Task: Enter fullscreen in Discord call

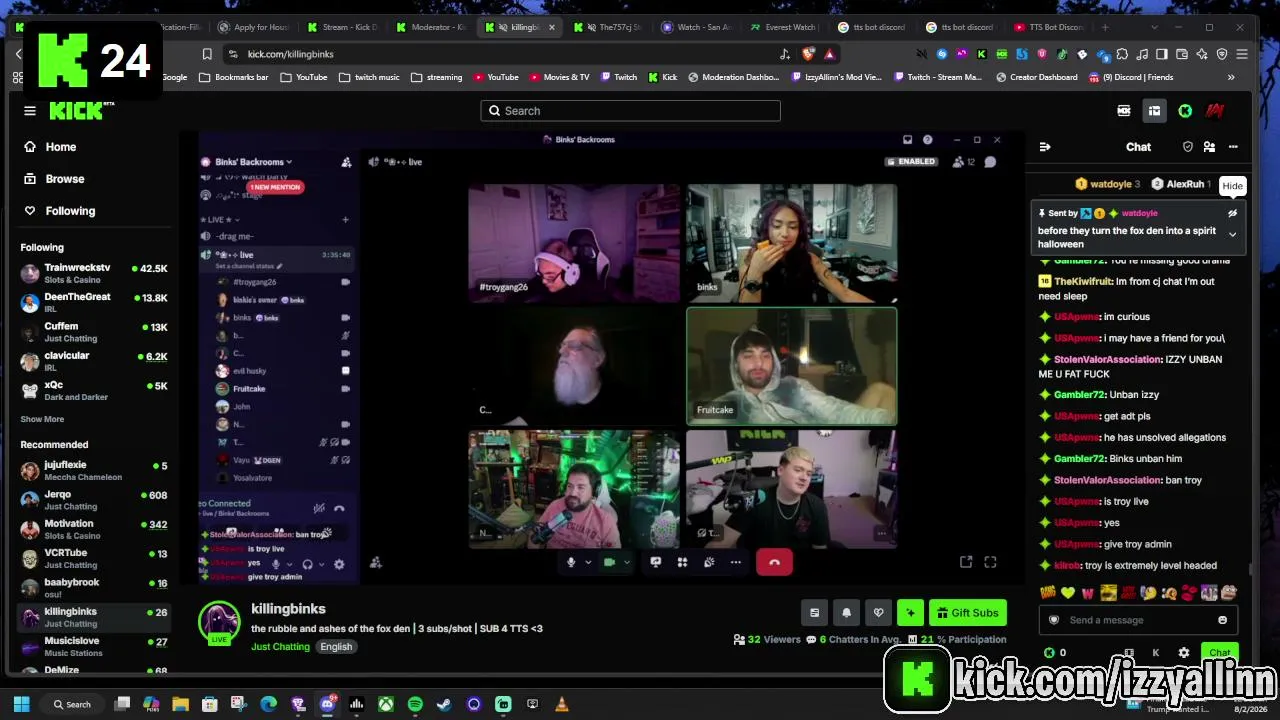Action: click(x=990, y=562)
